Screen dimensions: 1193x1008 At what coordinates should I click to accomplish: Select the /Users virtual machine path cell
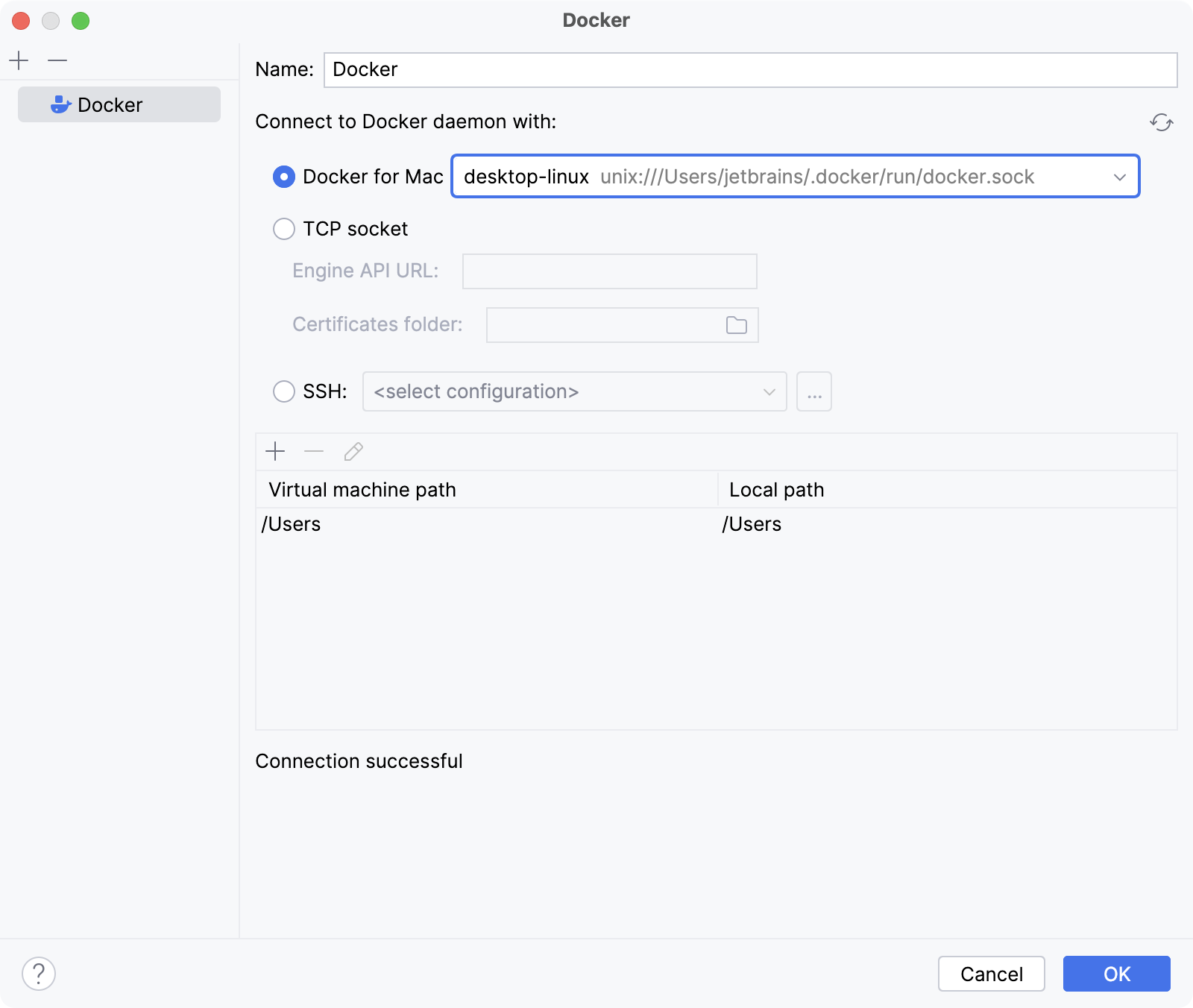click(486, 524)
